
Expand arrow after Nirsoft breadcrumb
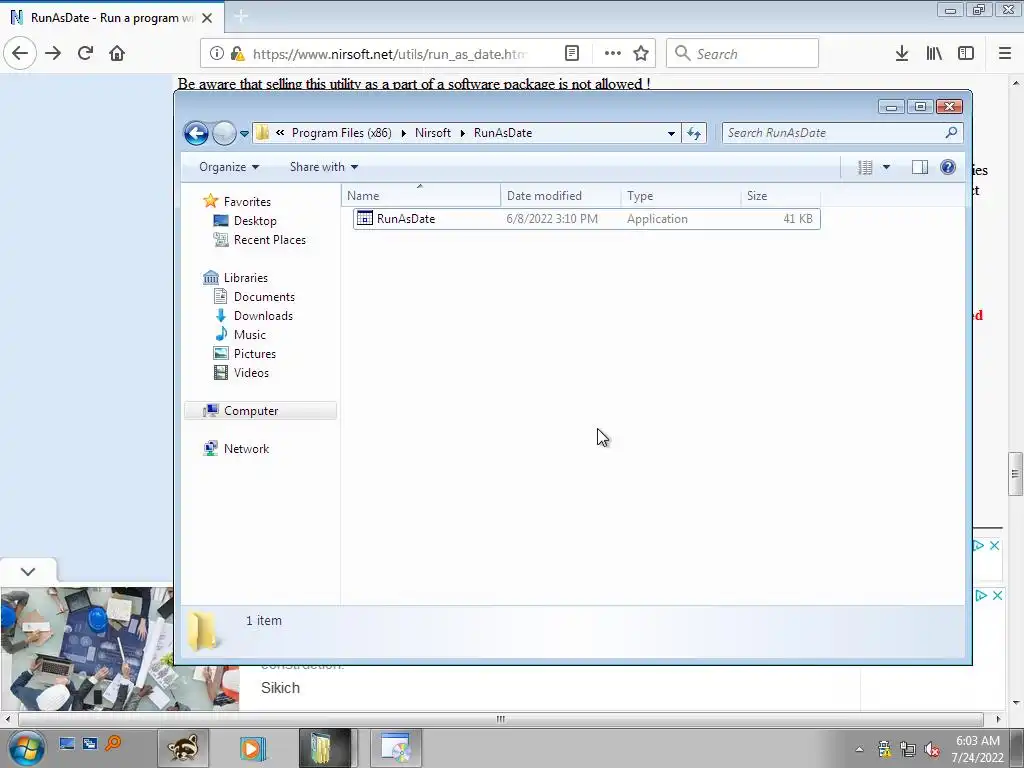462,133
